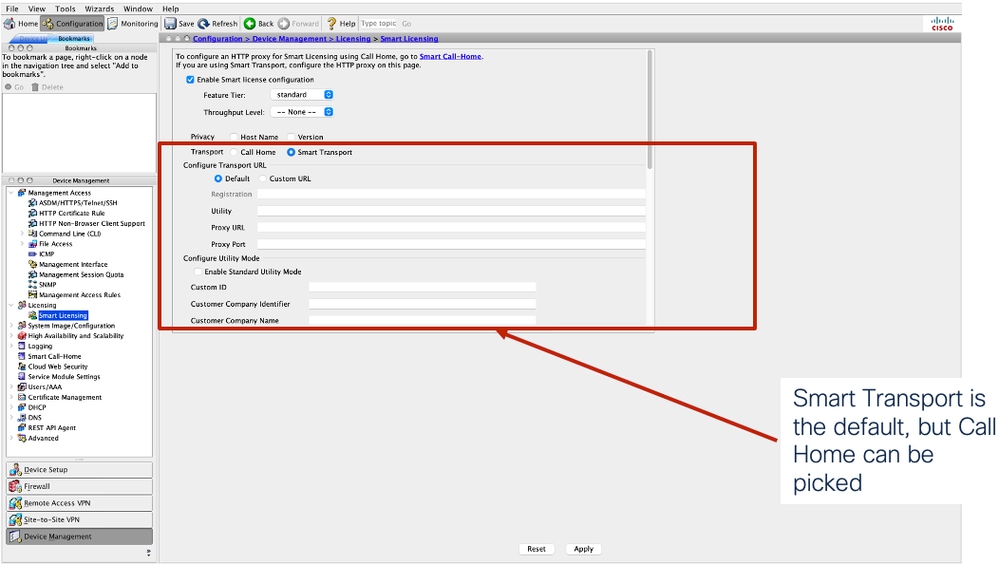Viewport: 999px width, 564px height.
Task: Switch to the Bookmarks tab
Action: [74, 39]
